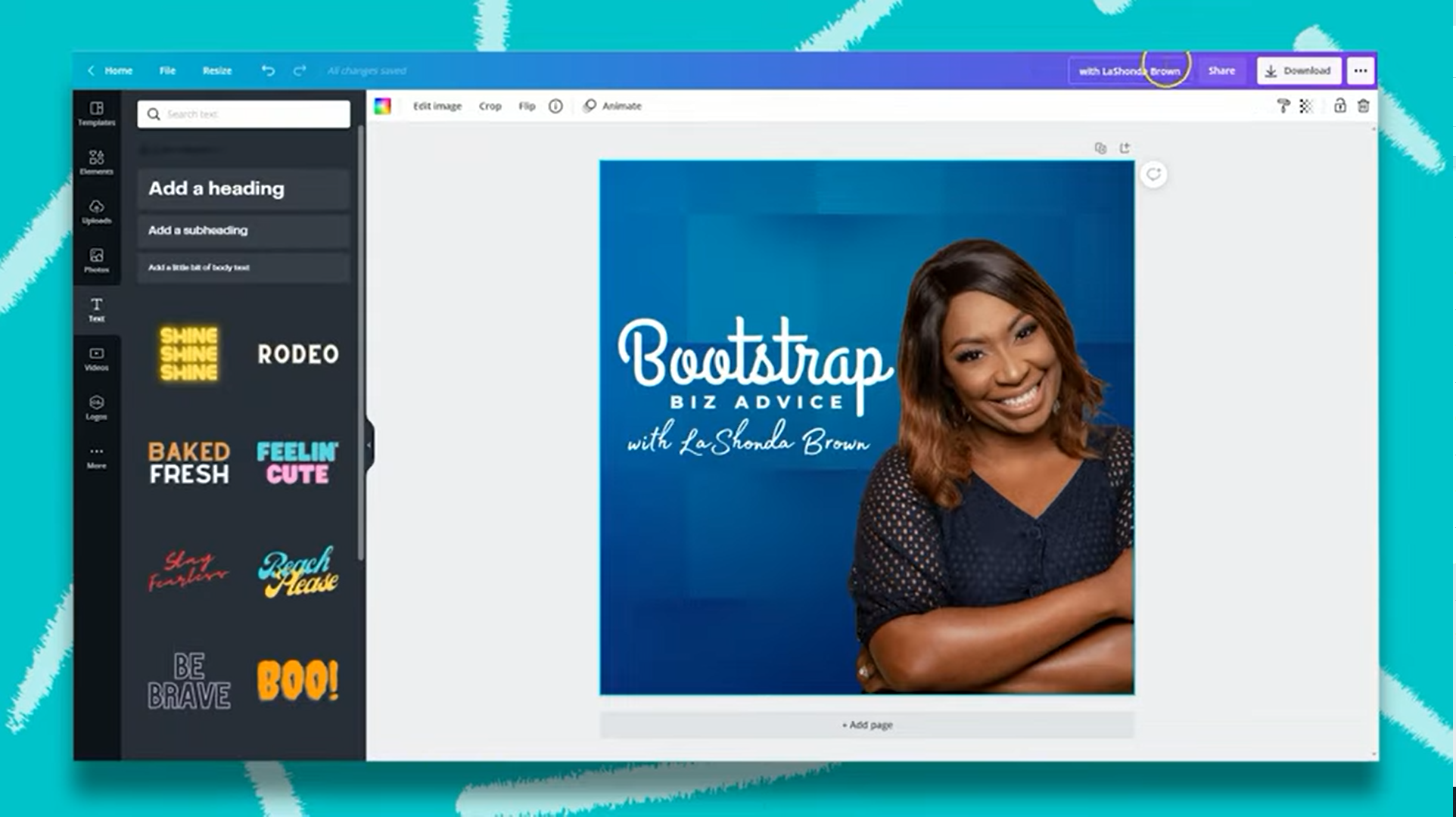Open the Resize menu
1456x817 pixels.
click(217, 70)
